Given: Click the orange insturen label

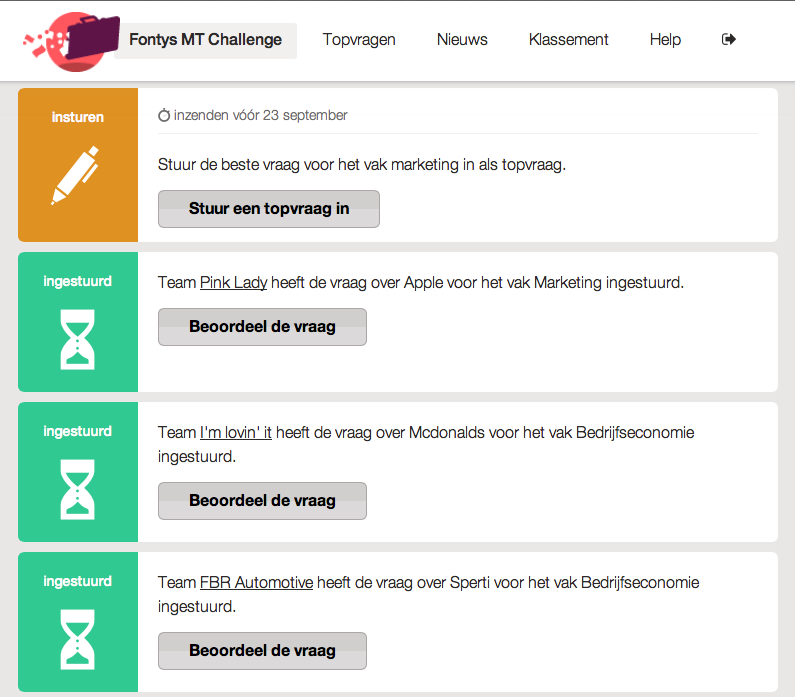Looking at the screenshot, I should (78, 117).
